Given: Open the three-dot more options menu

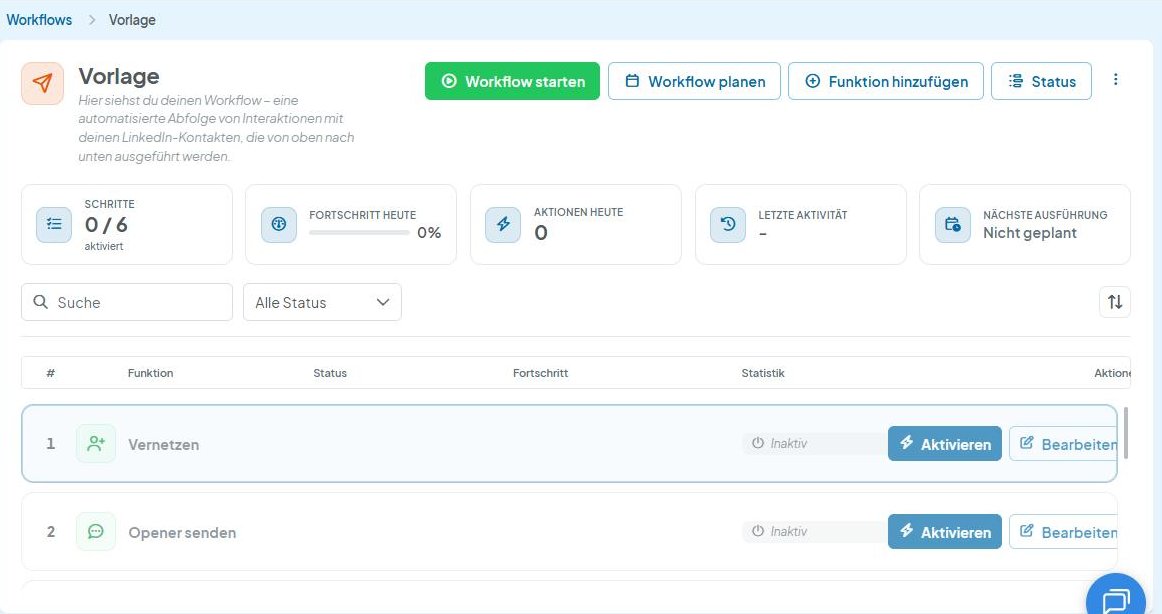Looking at the screenshot, I should click(1115, 79).
